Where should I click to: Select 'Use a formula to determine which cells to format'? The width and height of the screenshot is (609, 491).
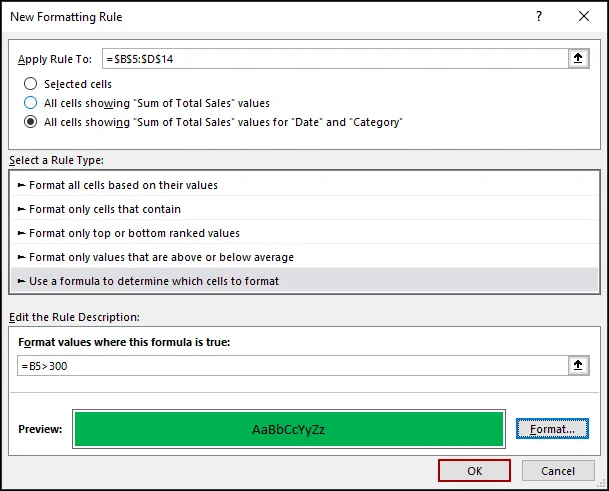pyautogui.click(x=304, y=281)
